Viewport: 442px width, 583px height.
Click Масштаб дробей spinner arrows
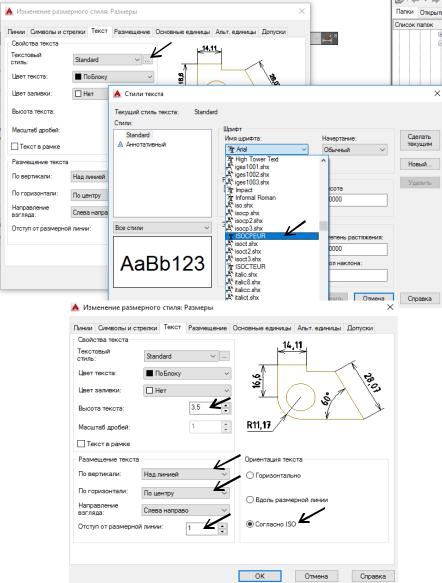tap(226, 427)
